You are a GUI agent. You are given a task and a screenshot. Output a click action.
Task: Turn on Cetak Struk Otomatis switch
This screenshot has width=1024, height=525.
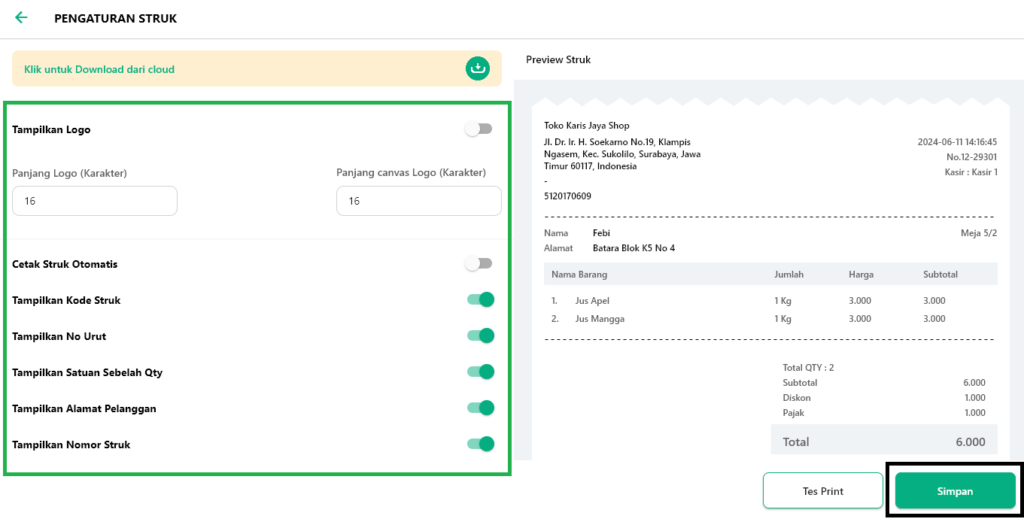[479, 264]
